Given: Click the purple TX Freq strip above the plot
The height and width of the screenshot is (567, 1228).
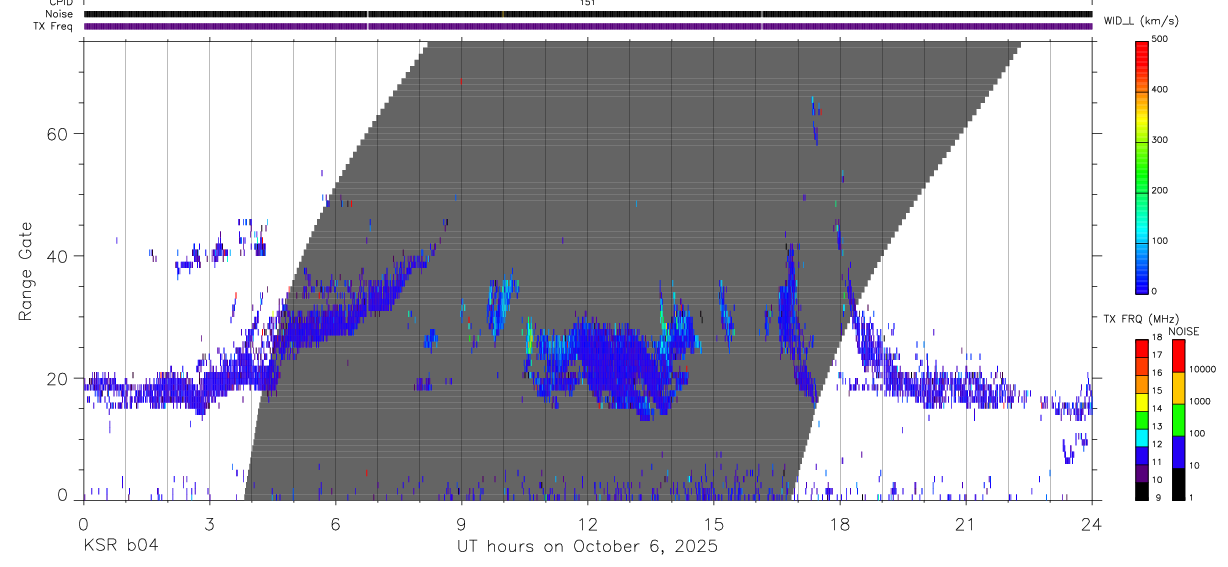Looking at the screenshot, I should click(x=588, y=26).
